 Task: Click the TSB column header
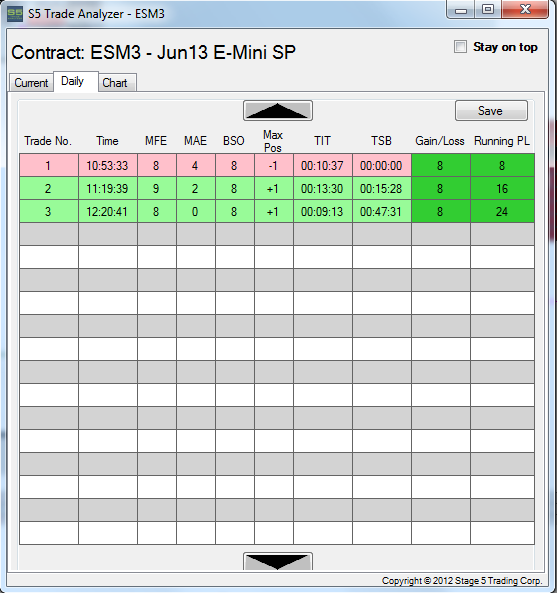381,141
